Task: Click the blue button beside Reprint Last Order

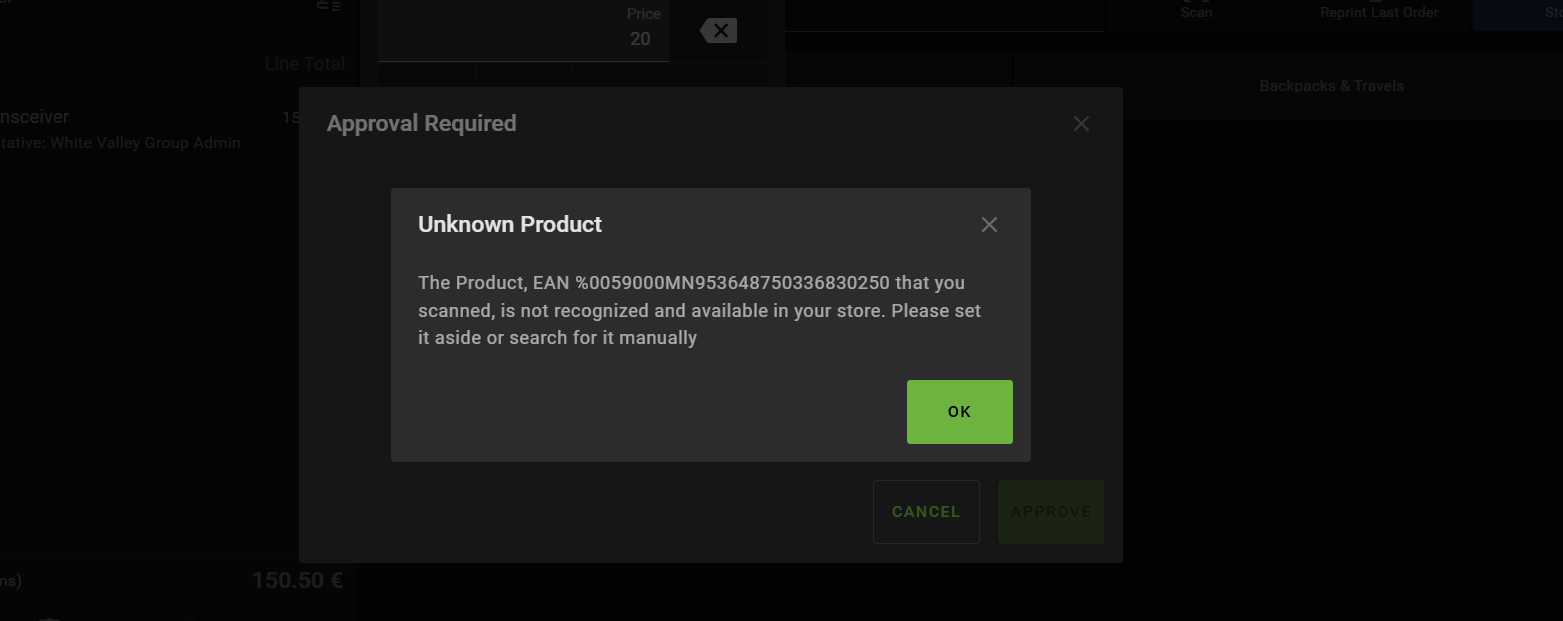Action: click(1518, 12)
